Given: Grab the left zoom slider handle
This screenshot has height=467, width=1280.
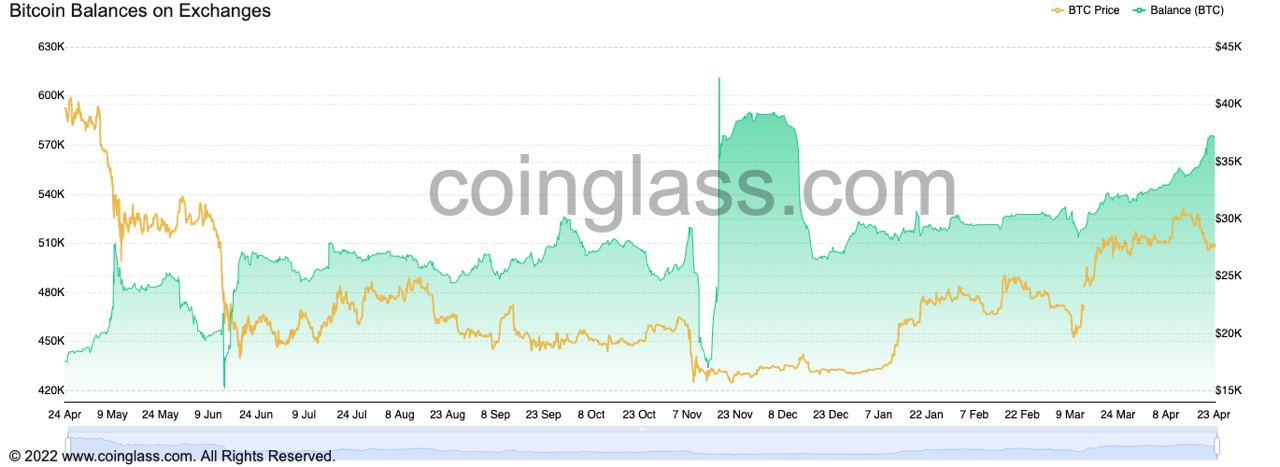Looking at the screenshot, I should (67, 443).
